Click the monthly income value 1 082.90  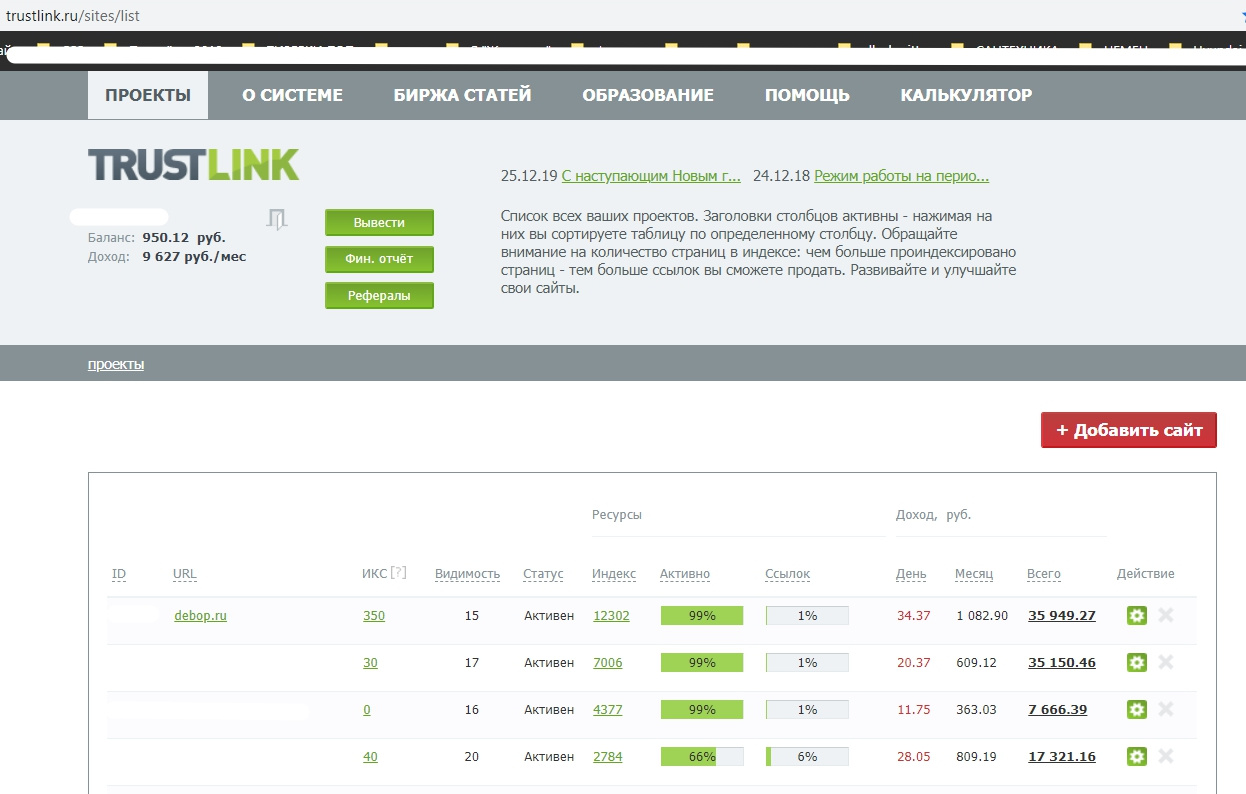pos(983,616)
